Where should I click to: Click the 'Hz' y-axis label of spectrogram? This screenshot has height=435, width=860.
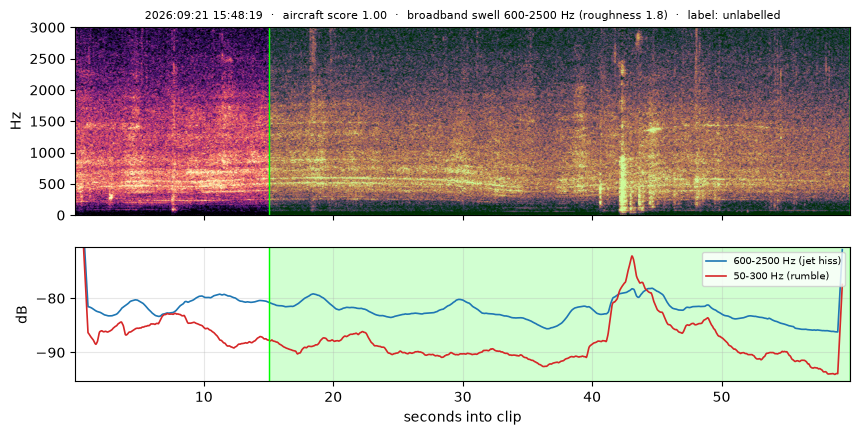tap(16, 121)
